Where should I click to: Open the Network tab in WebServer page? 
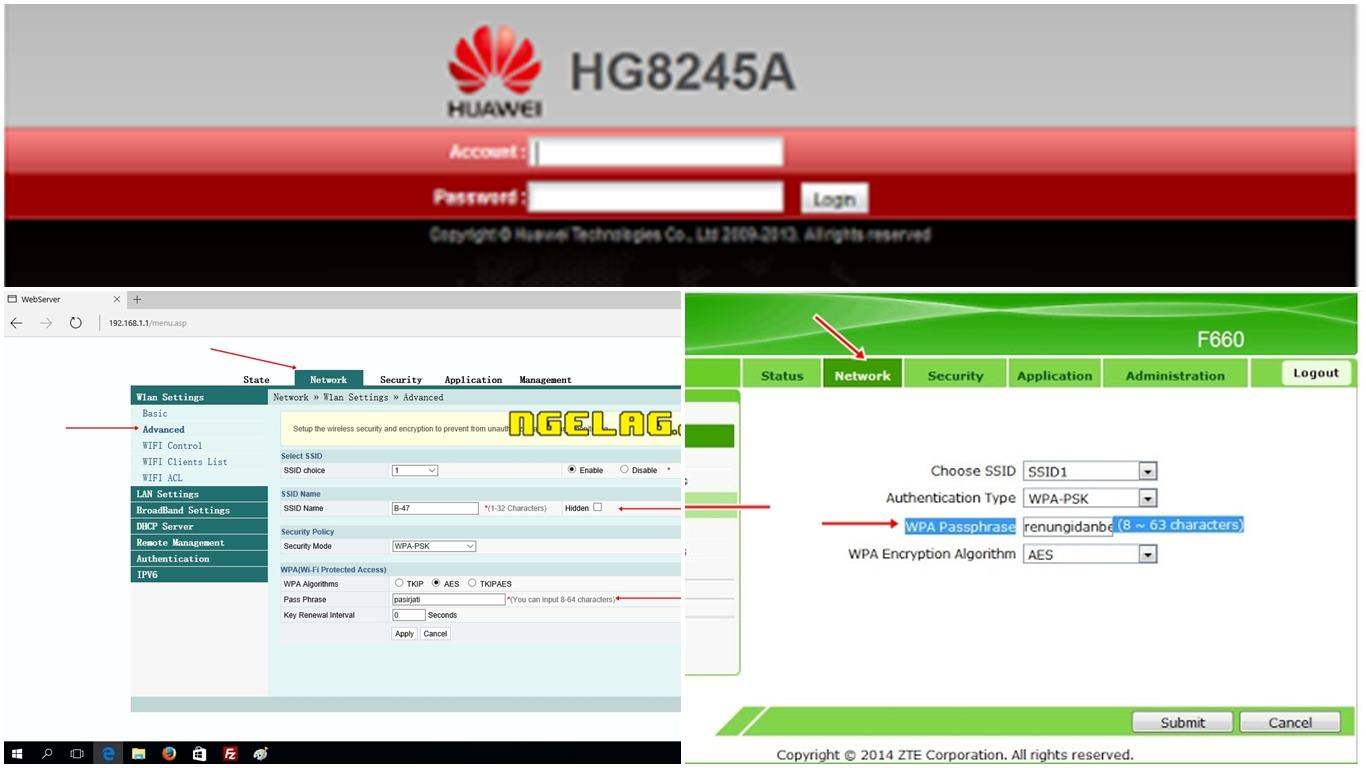(x=329, y=380)
